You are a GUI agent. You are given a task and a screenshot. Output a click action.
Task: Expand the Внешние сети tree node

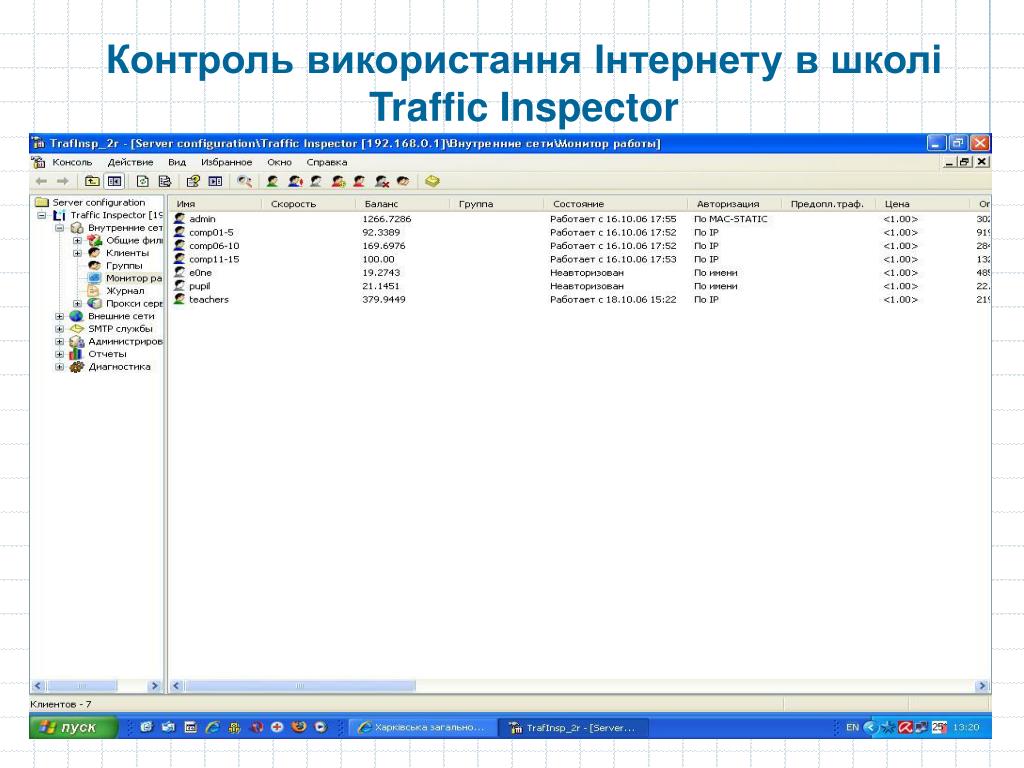pyautogui.click(x=59, y=316)
